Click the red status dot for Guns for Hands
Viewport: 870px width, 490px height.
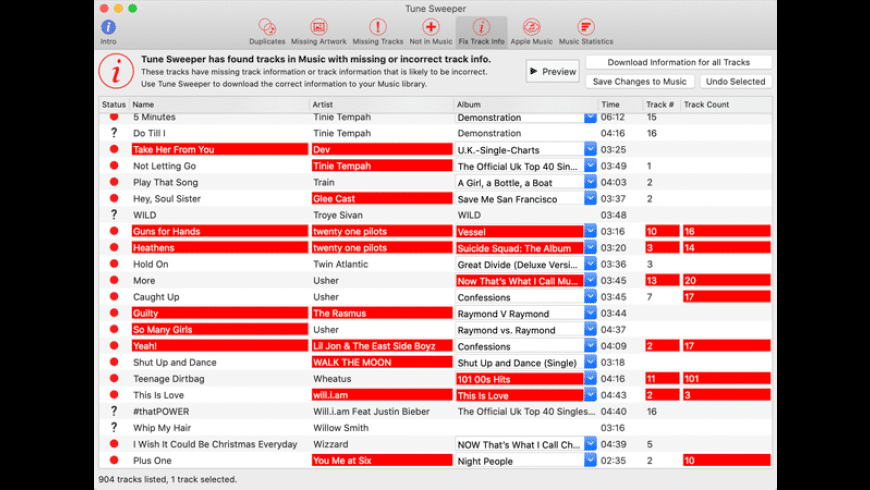pyautogui.click(x=114, y=231)
